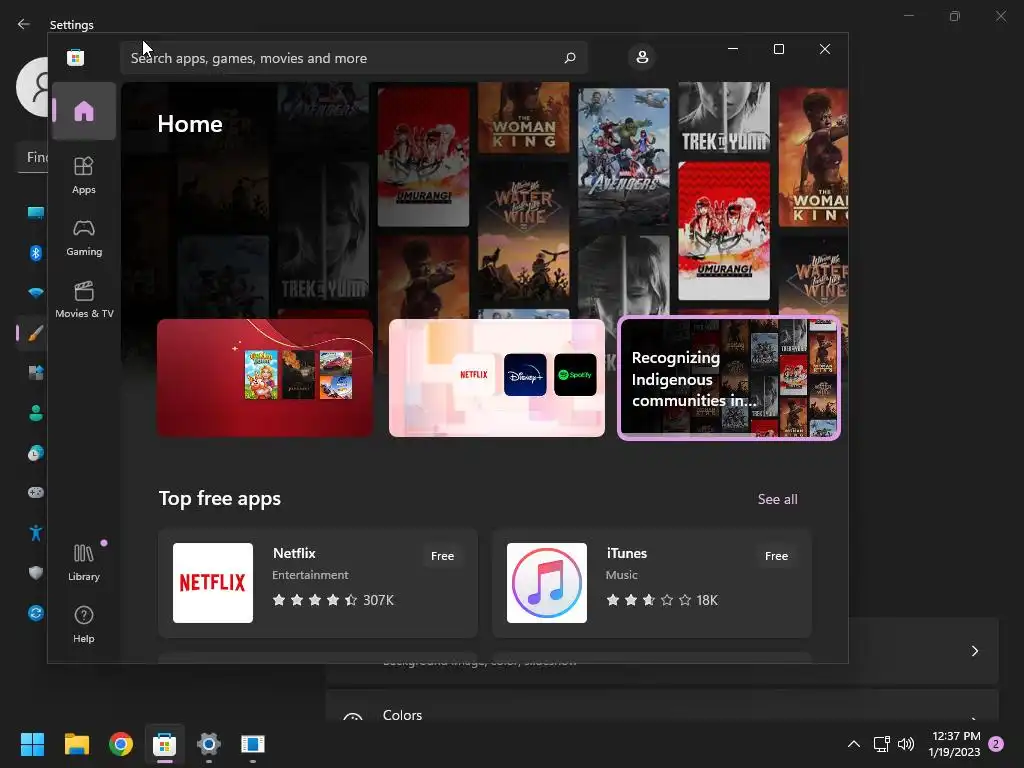Open the red games promo banner
The height and width of the screenshot is (768, 1024).
pos(265,377)
